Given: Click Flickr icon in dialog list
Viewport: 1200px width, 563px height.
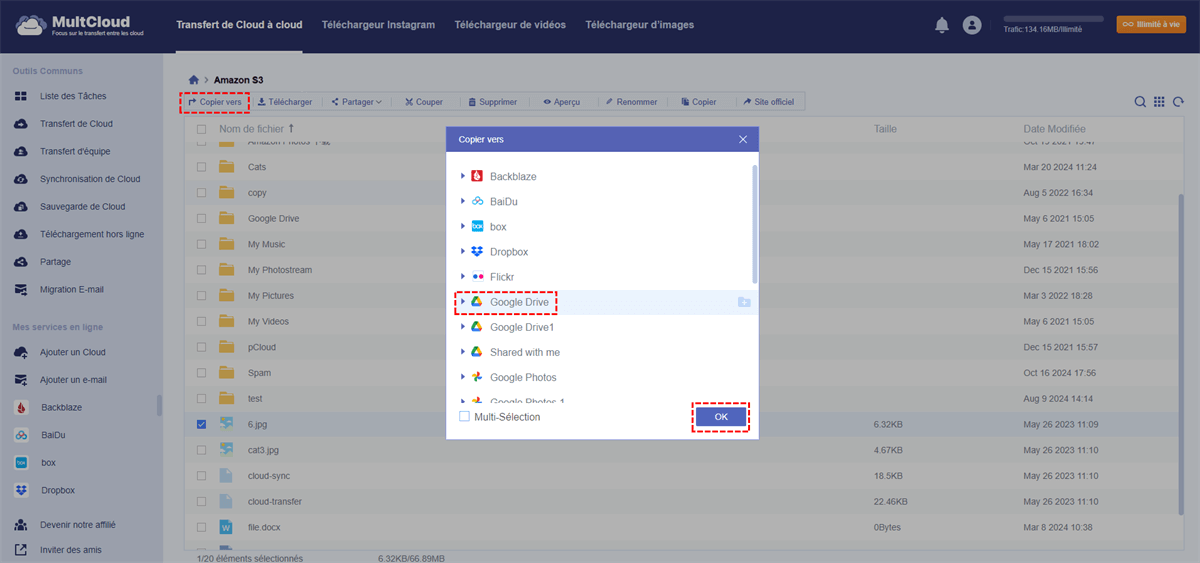Looking at the screenshot, I should coord(478,277).
